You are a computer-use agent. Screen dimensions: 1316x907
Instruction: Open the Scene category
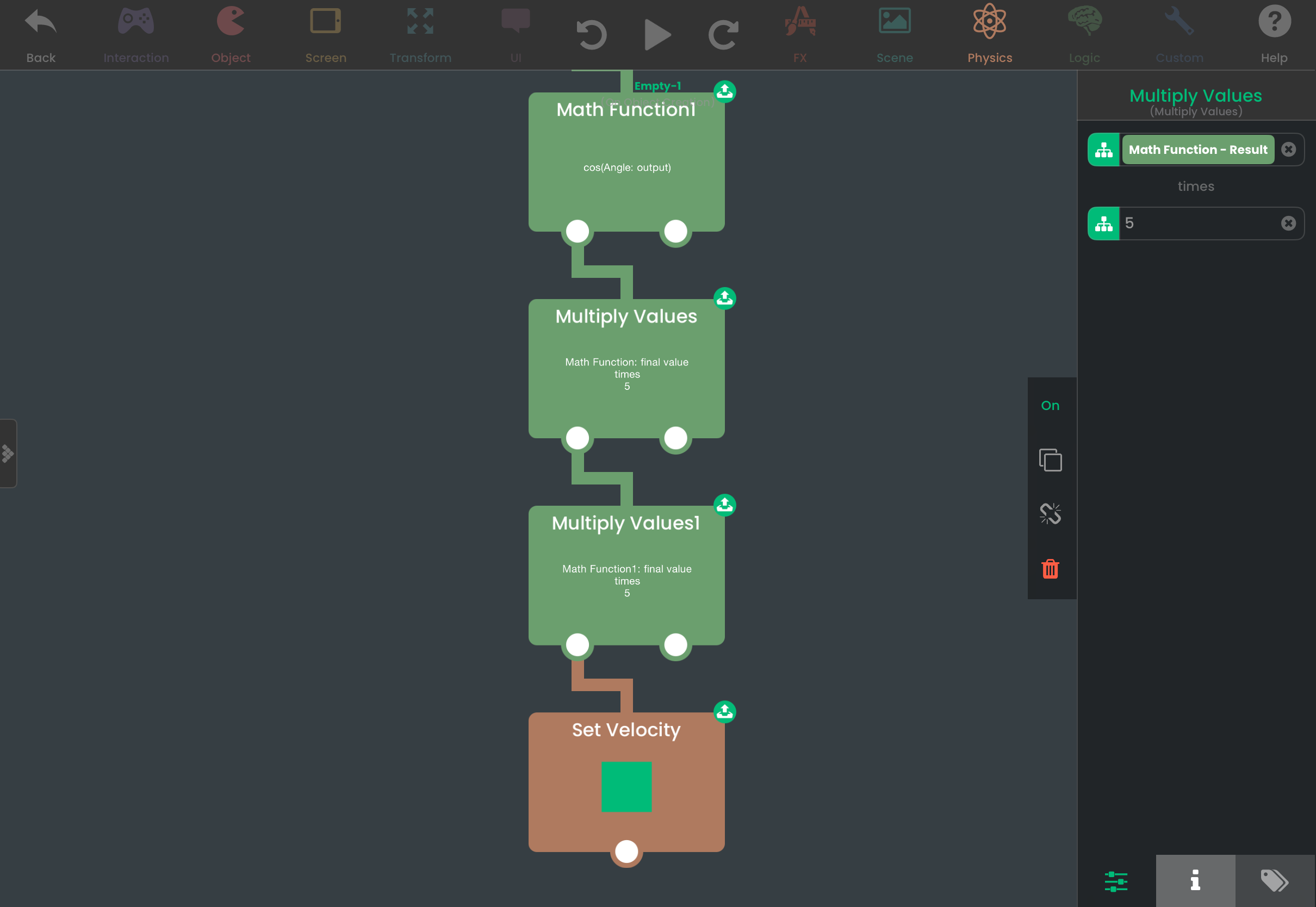tap(895, 22)
